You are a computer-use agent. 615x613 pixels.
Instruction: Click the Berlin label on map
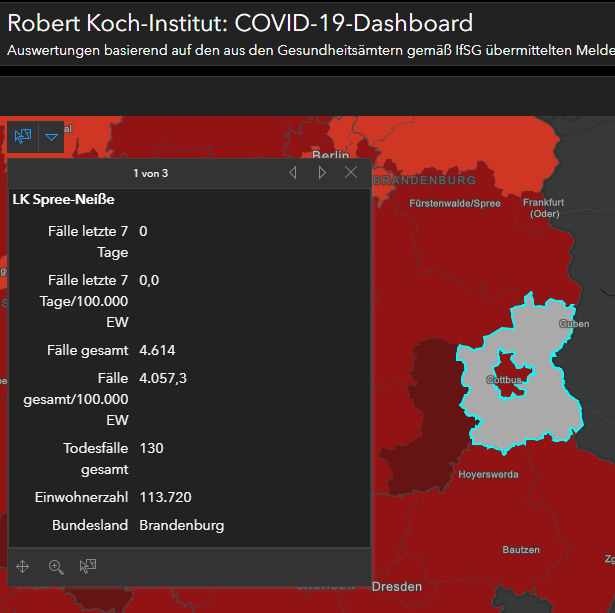point(330,156)
